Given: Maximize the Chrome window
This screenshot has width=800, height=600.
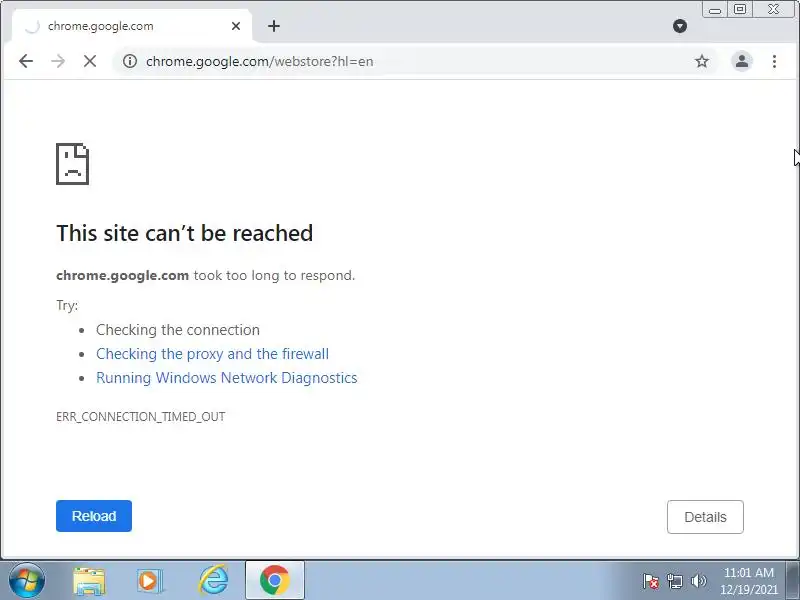Looking at the screenshot, I should pyautogui.click(x=740, y=9).
